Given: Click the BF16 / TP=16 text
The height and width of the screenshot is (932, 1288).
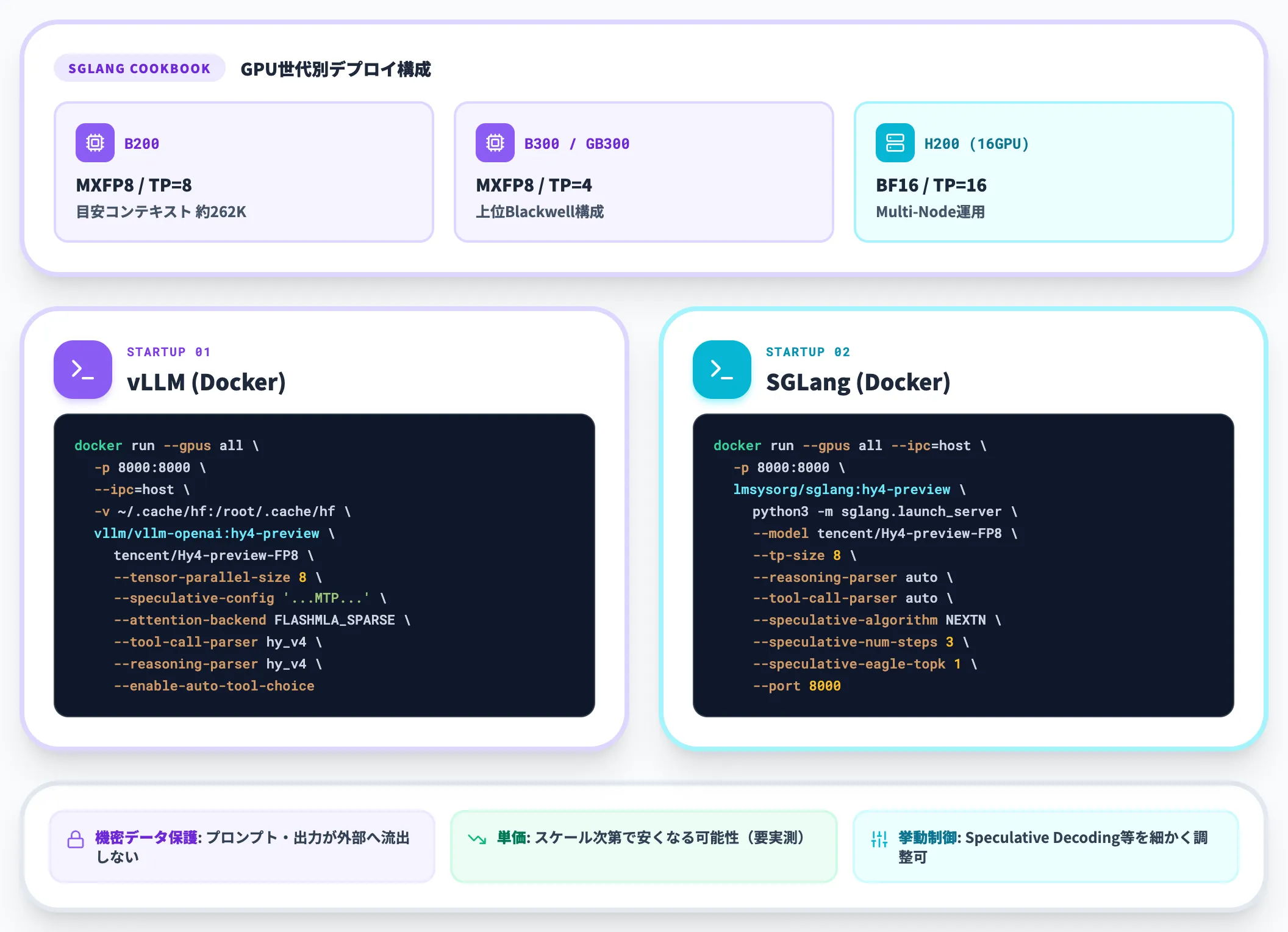Looking at the screenshot, I should pos(931,185).
